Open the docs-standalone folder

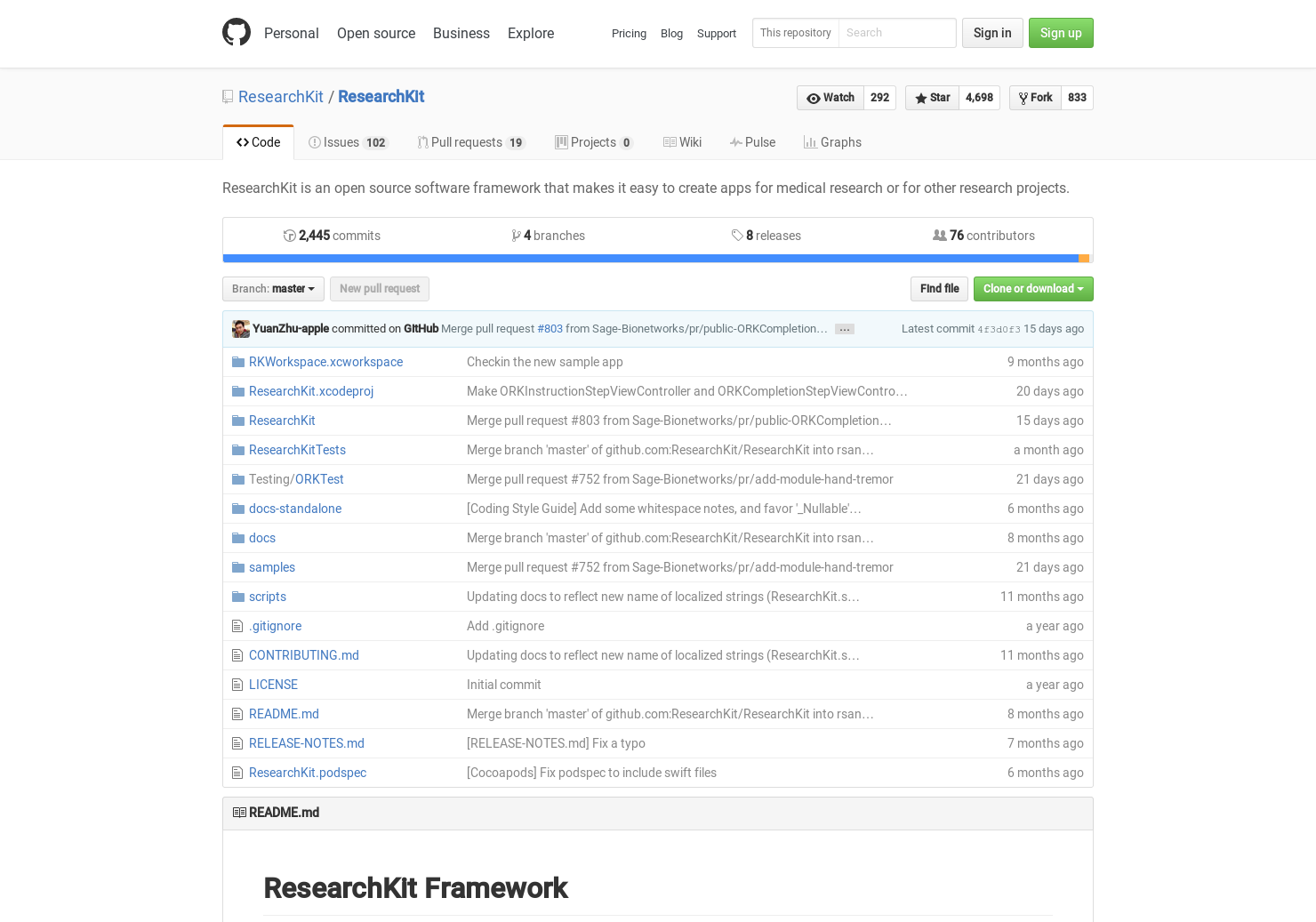pyautogui.click(x=295, y=509)
